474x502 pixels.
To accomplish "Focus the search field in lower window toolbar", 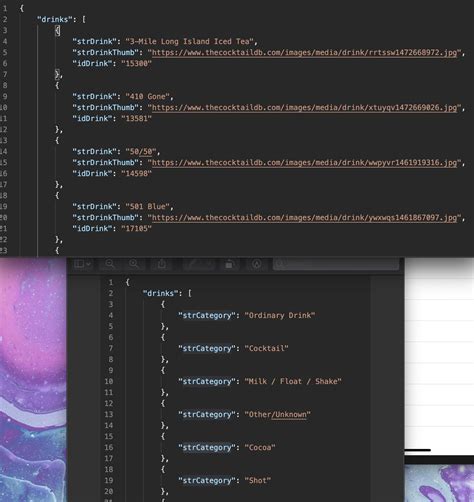I will point(336,264).
